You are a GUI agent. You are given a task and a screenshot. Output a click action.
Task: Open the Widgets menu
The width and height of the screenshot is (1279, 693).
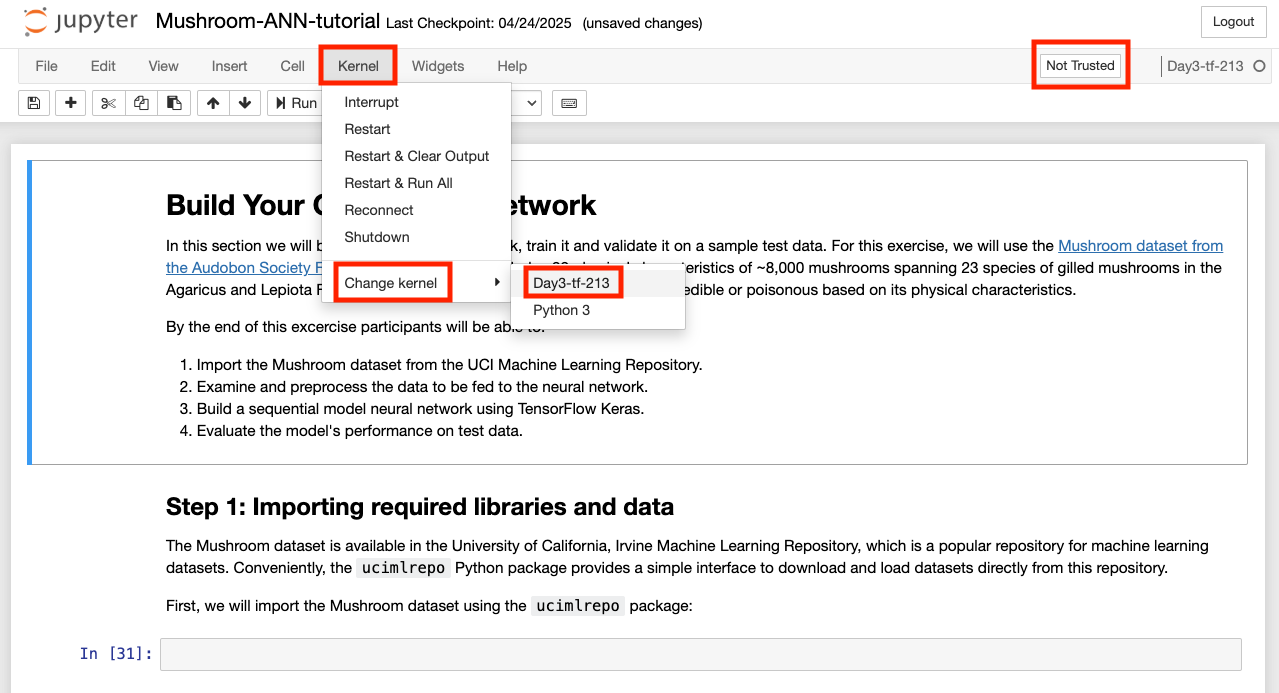[x=438, y=66]
